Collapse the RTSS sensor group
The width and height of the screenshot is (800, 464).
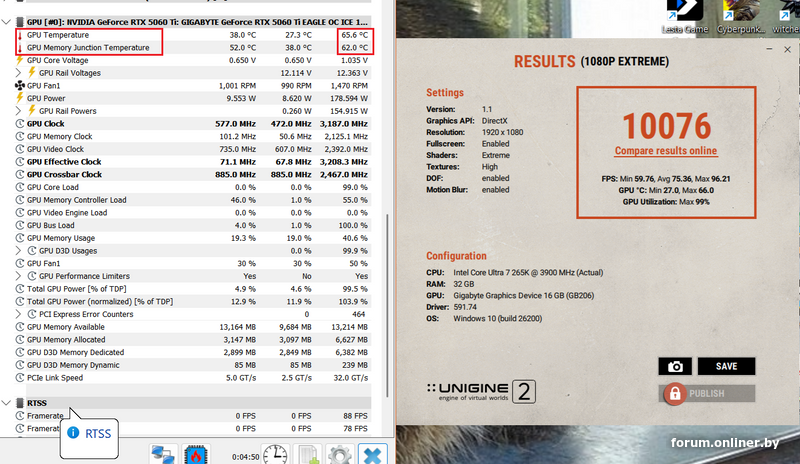[6, 403]
